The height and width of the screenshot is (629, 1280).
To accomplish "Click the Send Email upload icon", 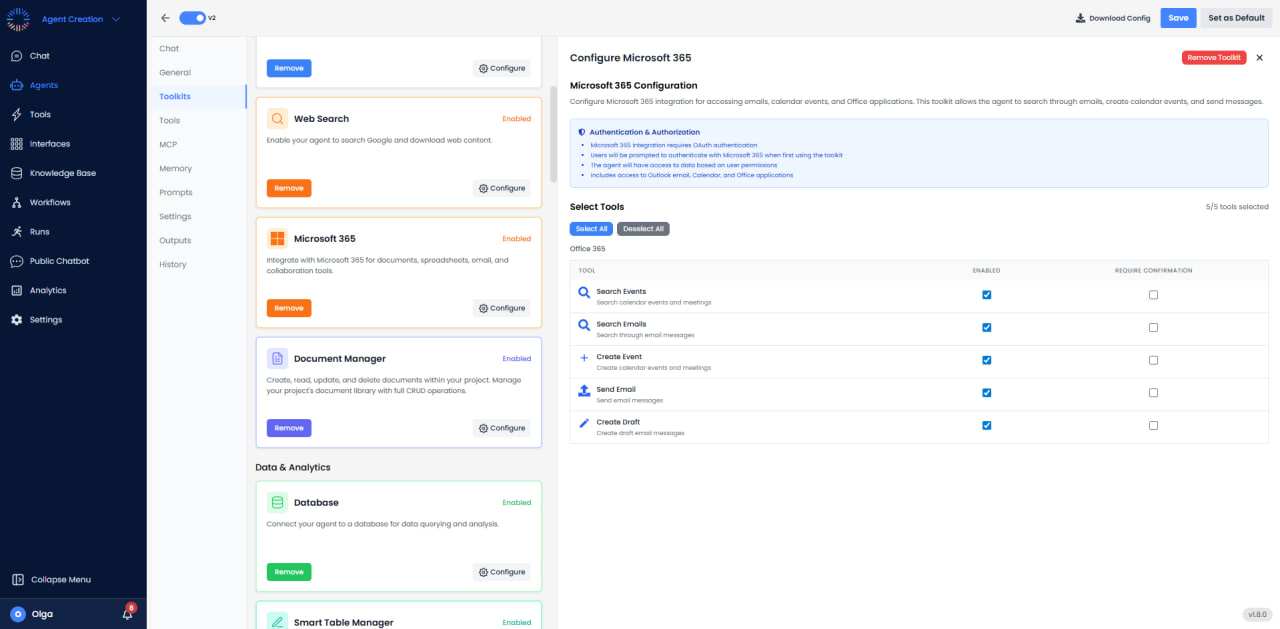I will [x=585, y=392].
